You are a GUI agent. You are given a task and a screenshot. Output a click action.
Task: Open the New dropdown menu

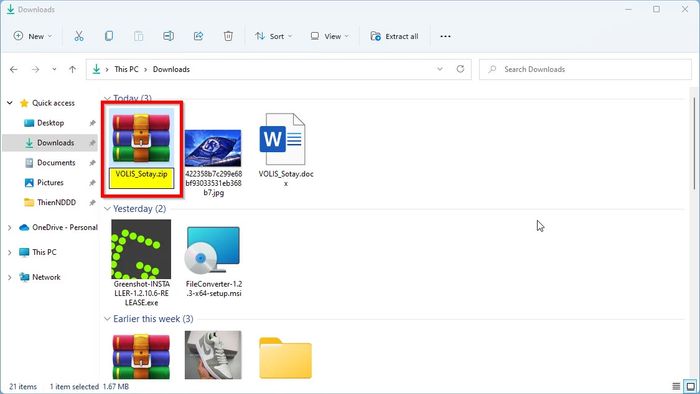[x=33, y=36]
